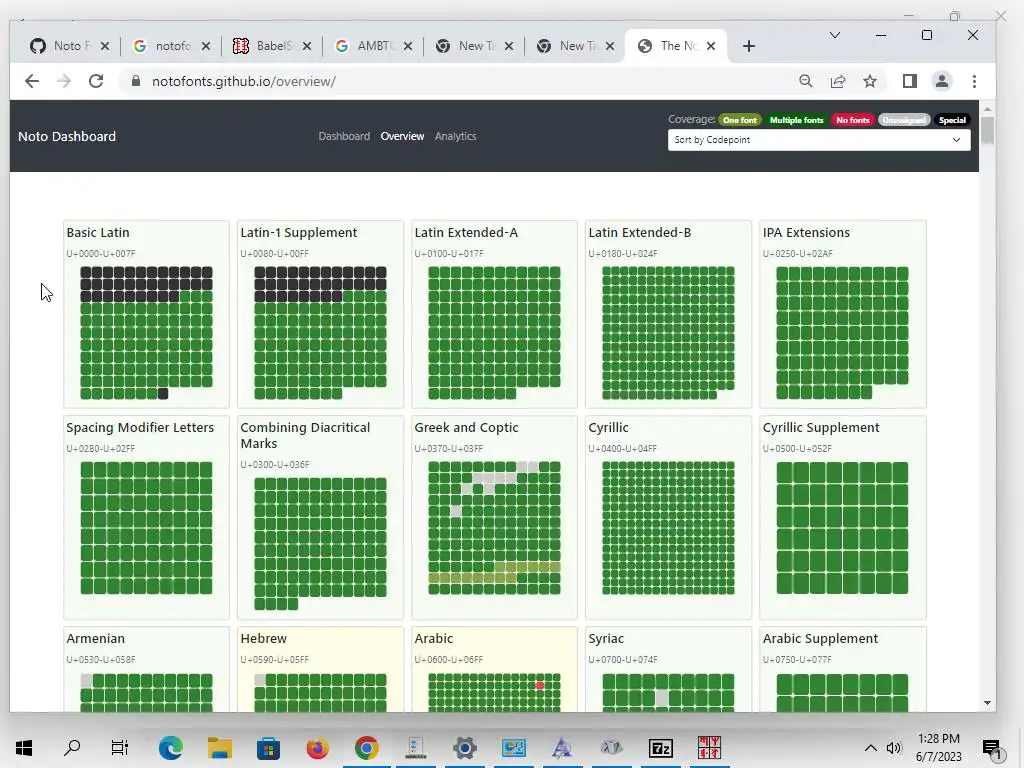Open the Chrome profile avatar
Viewport: 1024px width, 768px height.
tap(942, 81)
